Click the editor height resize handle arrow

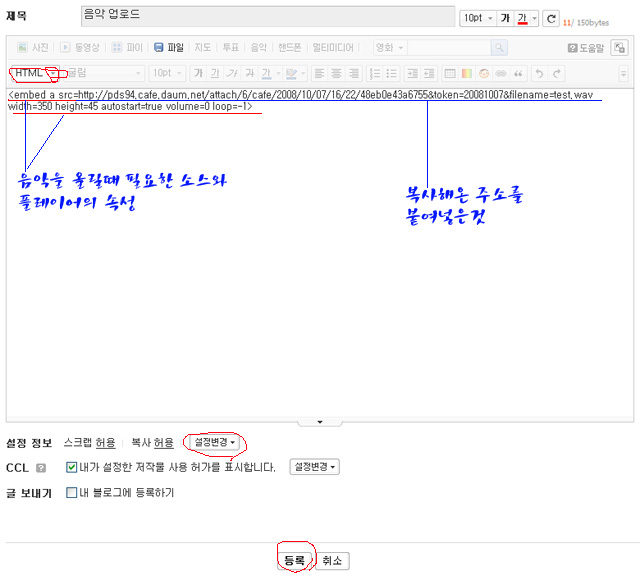[x=320, y=422]
